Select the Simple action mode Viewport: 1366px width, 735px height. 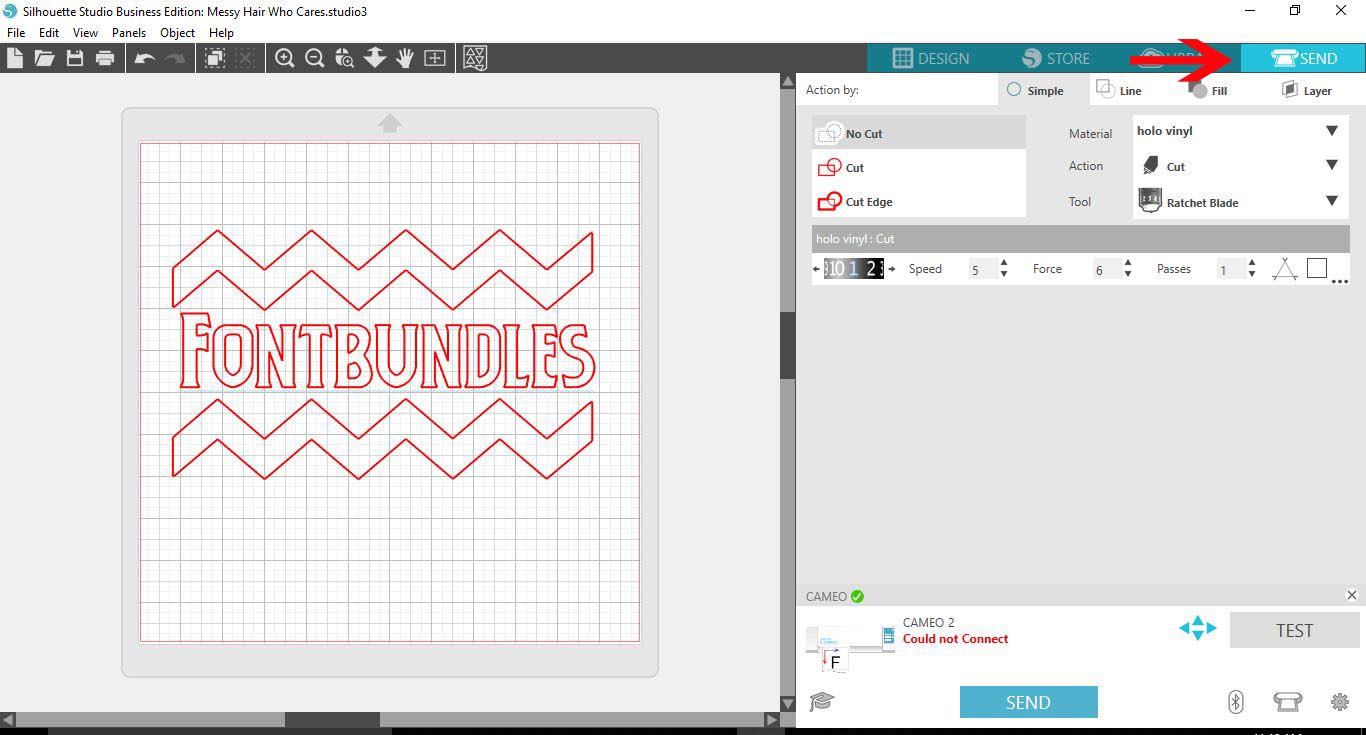click(x=1036, y=90)
